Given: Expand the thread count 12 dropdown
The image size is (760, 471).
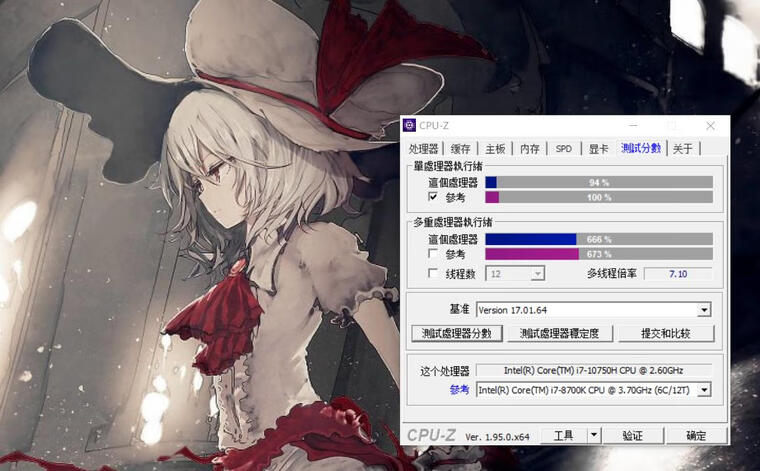Looking at the screenshot, I should point(537,274).
